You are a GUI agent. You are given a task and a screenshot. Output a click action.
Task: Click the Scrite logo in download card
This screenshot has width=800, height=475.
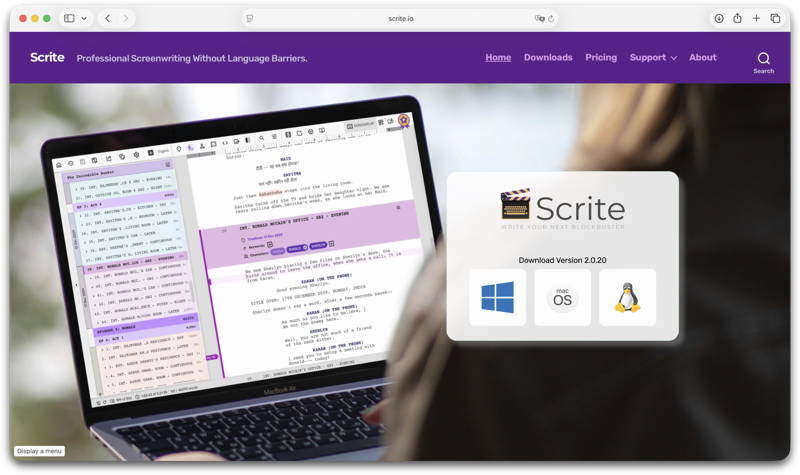tap(562, 208)
